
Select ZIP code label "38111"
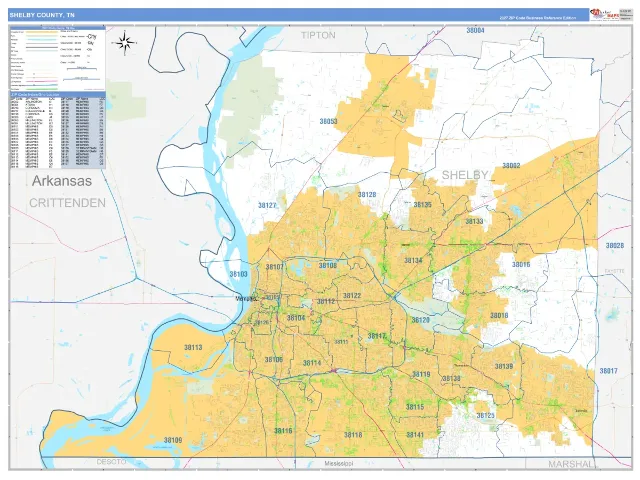click(x=341, y=342)
